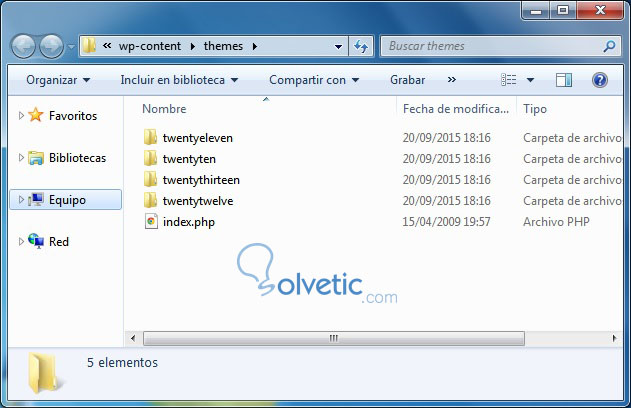Select wp-content in the address path
This screenshot has height=408, width=631.
coord(150,46)
